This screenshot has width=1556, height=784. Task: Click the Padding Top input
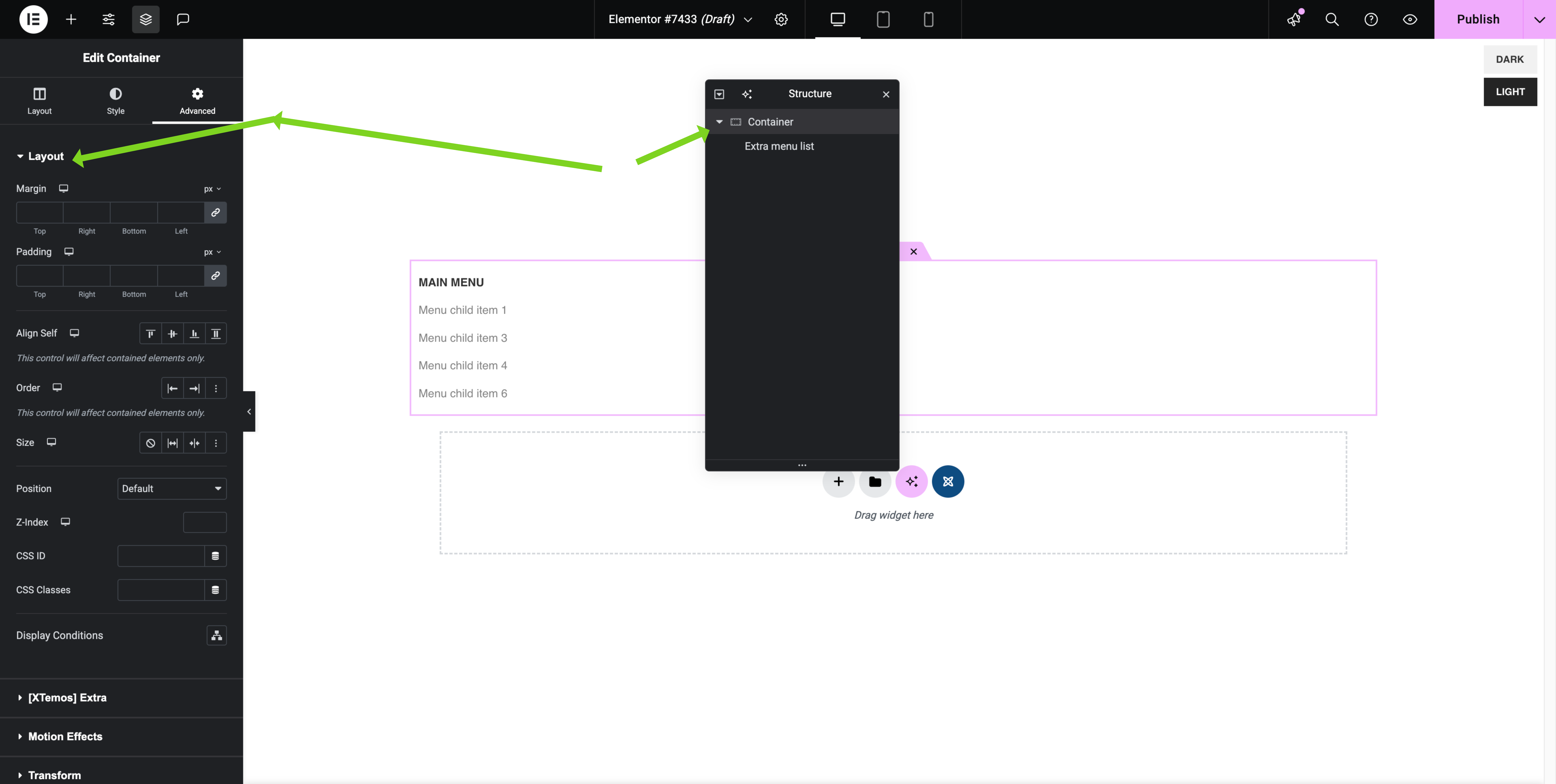(40, 276)
